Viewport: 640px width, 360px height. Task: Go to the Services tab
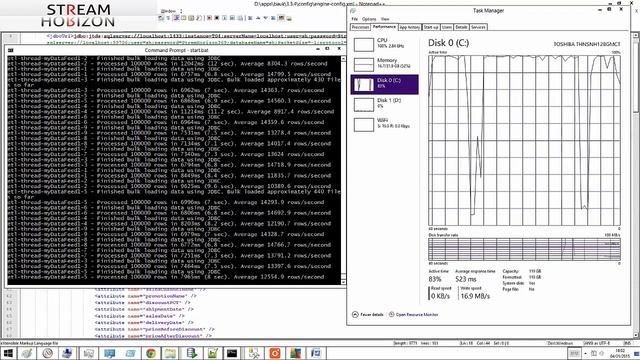click(478, 27)
